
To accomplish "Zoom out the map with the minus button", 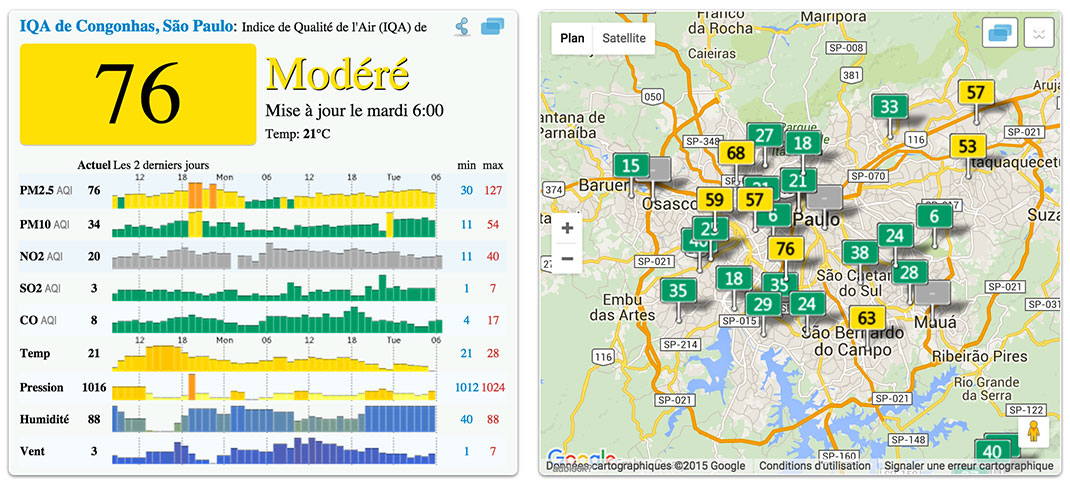I will [x=567, y=259].
